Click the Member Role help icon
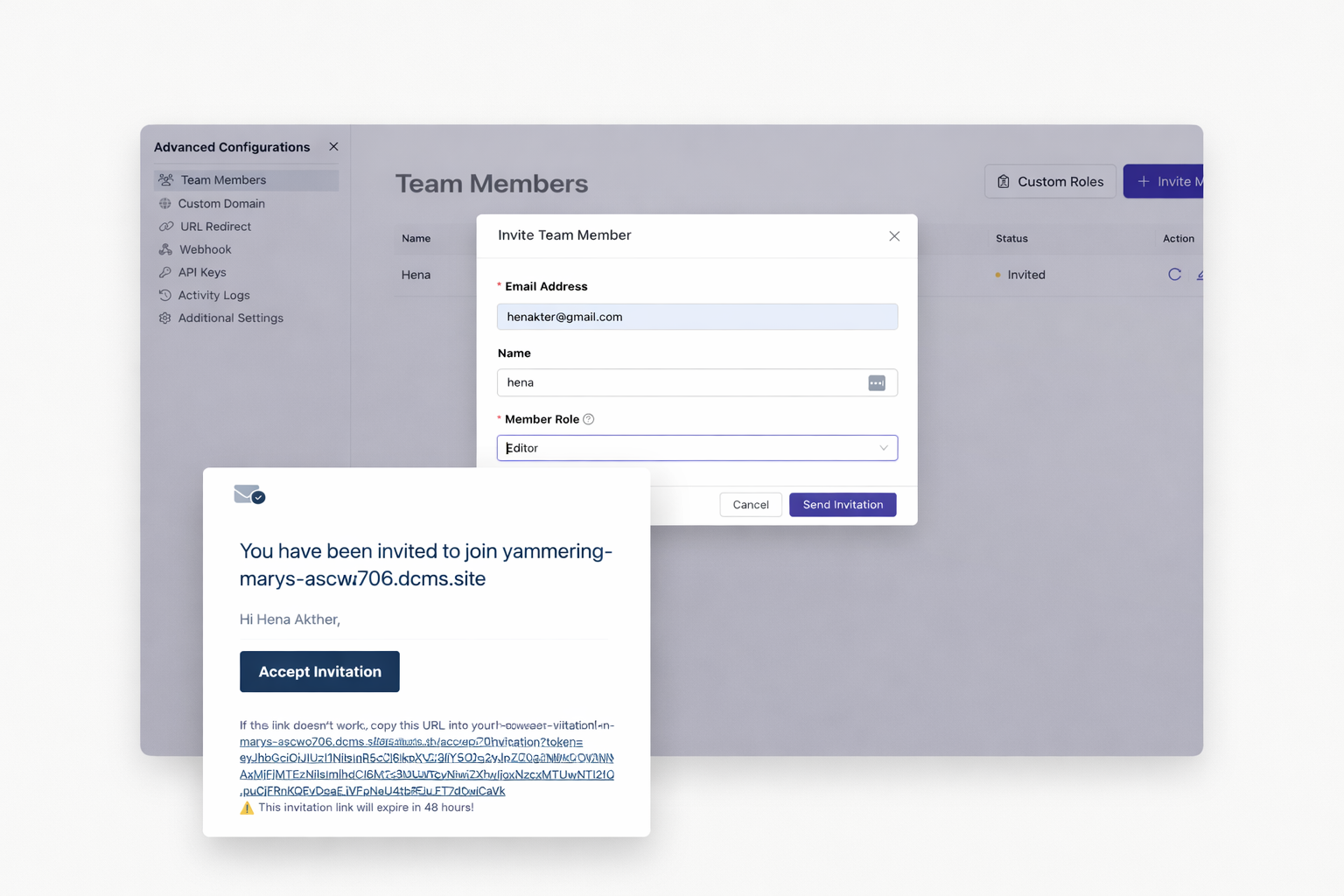1344x896 pixels. click(x=589, y=419)
